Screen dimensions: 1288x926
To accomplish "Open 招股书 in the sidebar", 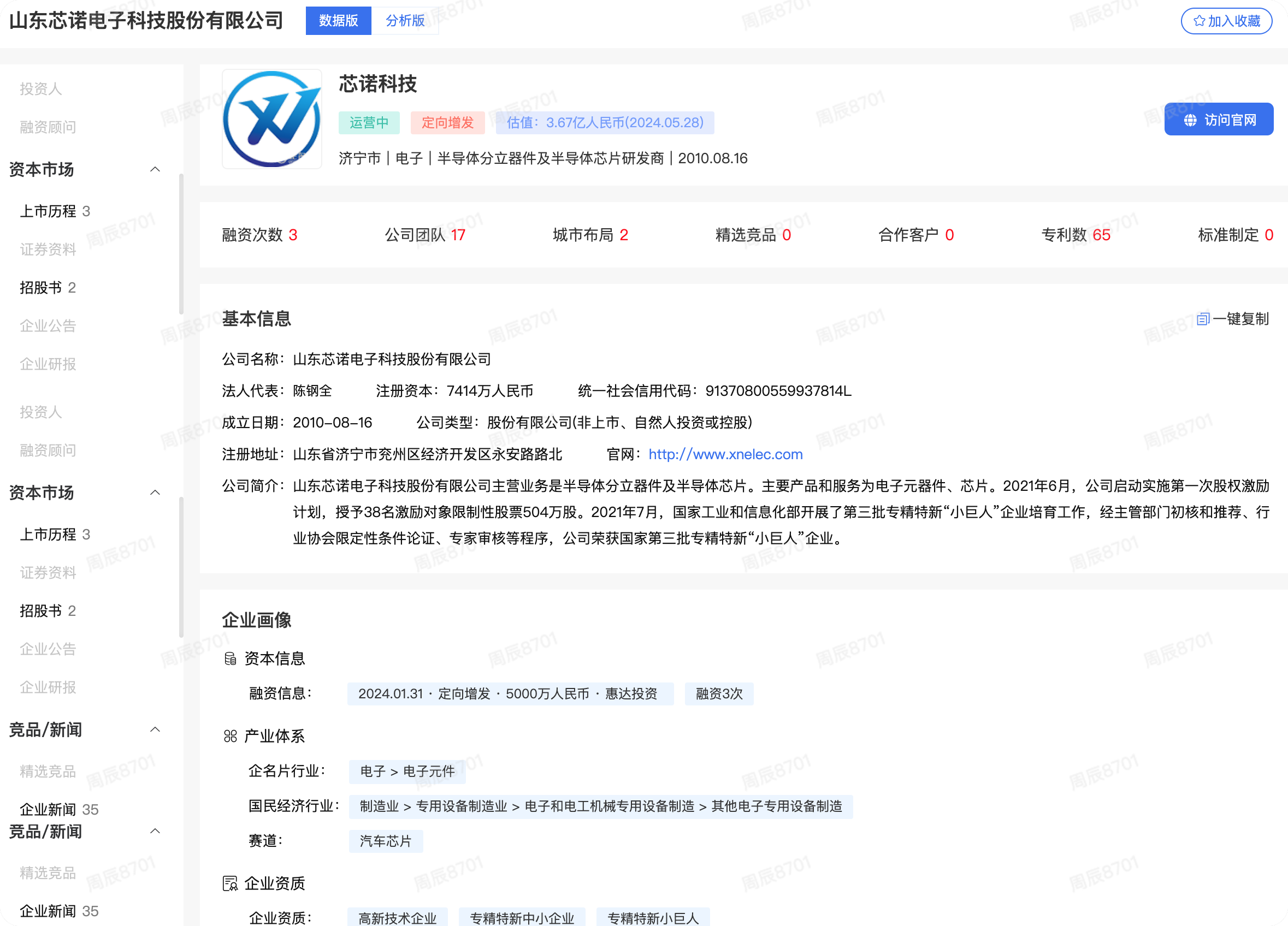I will [x=48, y=287].
